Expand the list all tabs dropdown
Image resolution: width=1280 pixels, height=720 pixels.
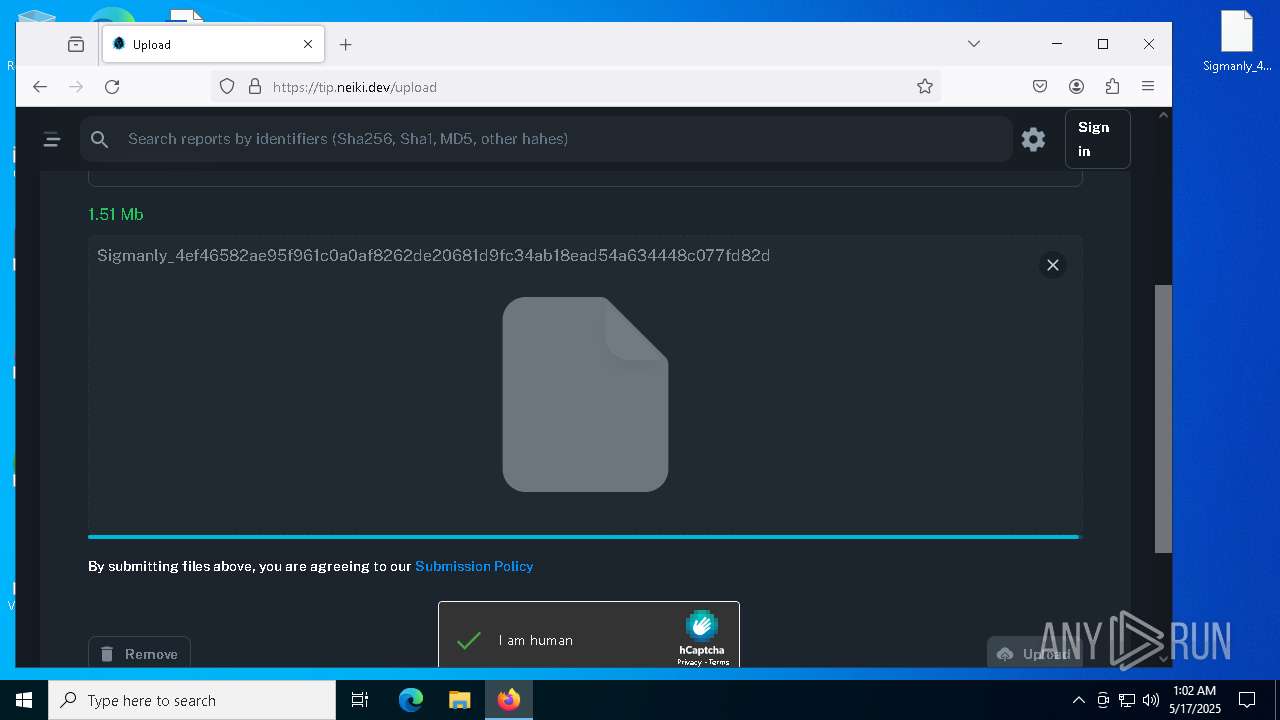point(974,44)
